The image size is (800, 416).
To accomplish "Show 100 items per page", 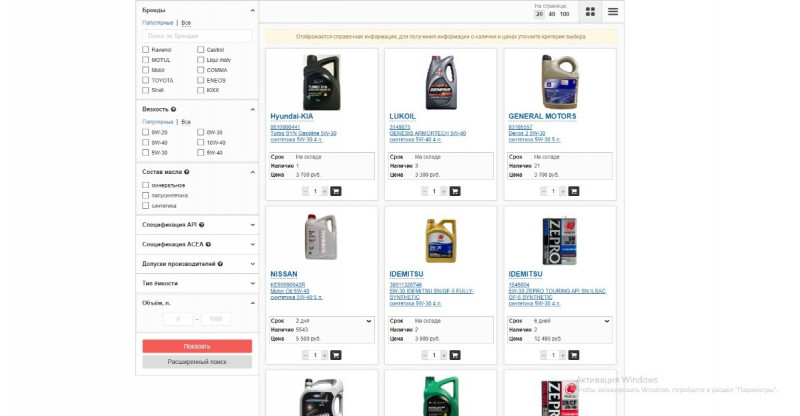I will click(564, 14).
